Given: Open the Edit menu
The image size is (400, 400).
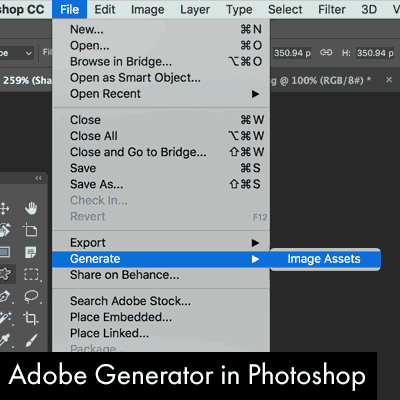Looking at the screenshot, I should 105,9.
